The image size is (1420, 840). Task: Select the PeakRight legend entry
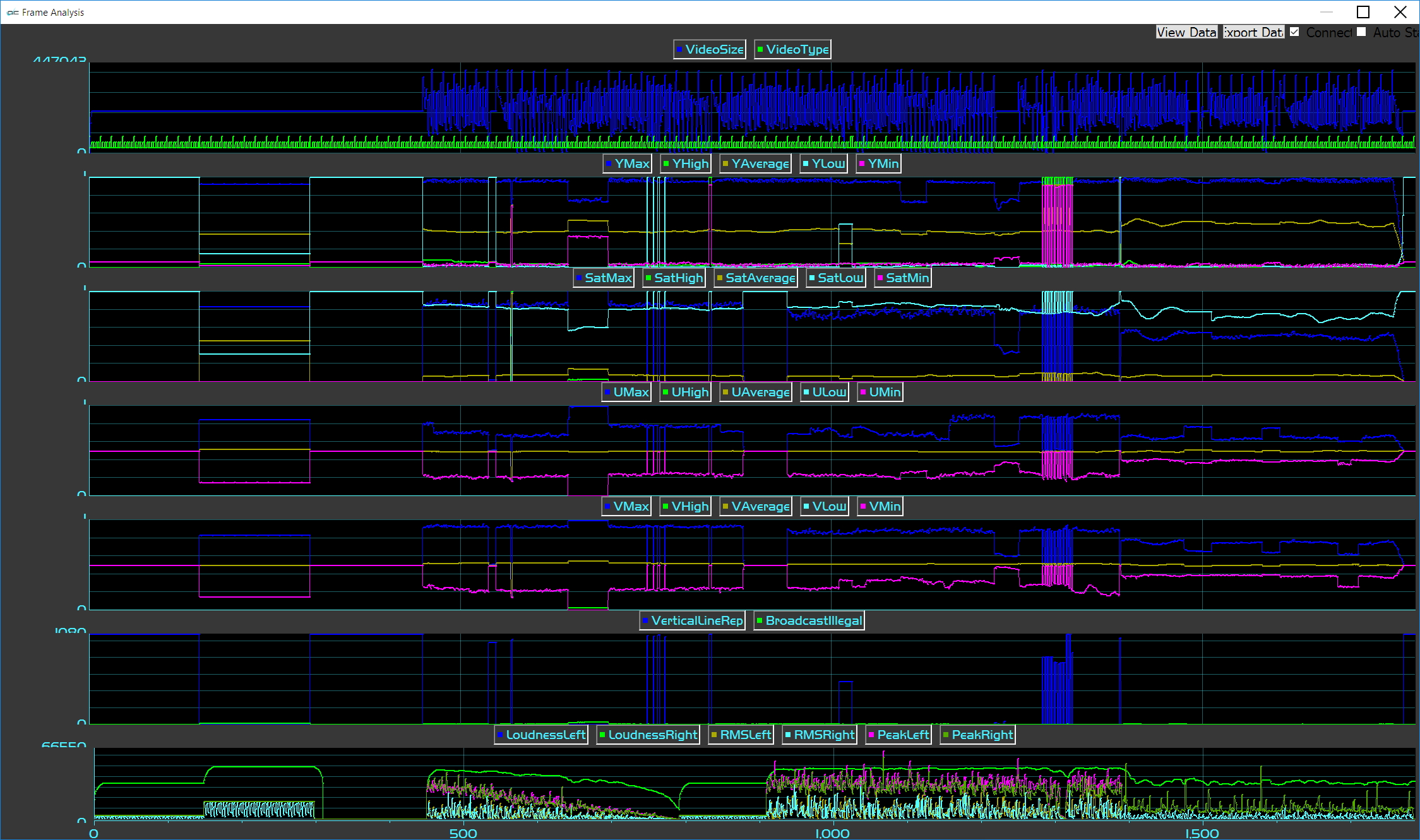pyautogui.click(x=977, y=735)
